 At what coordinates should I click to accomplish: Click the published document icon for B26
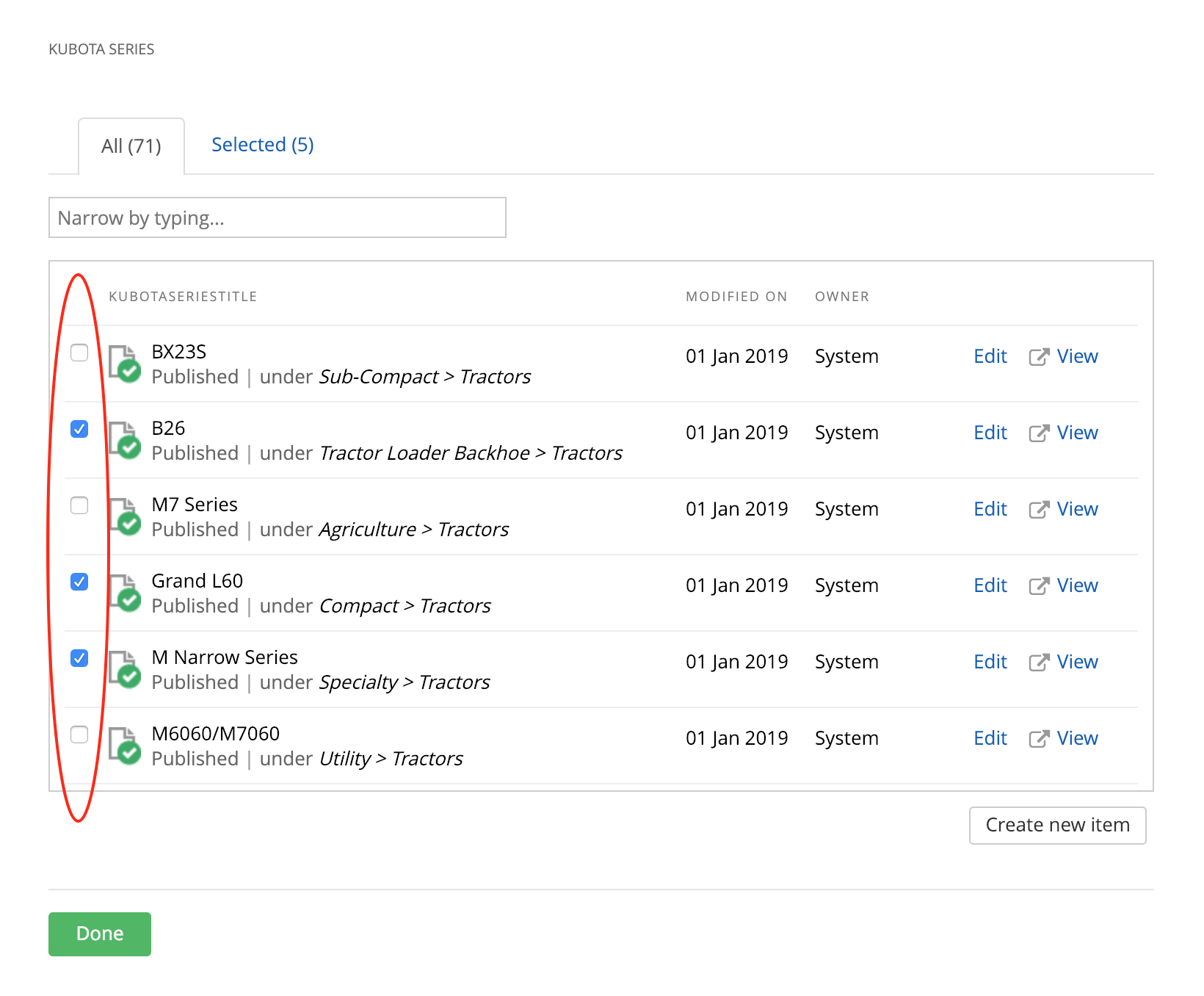(x=125, y=440)
